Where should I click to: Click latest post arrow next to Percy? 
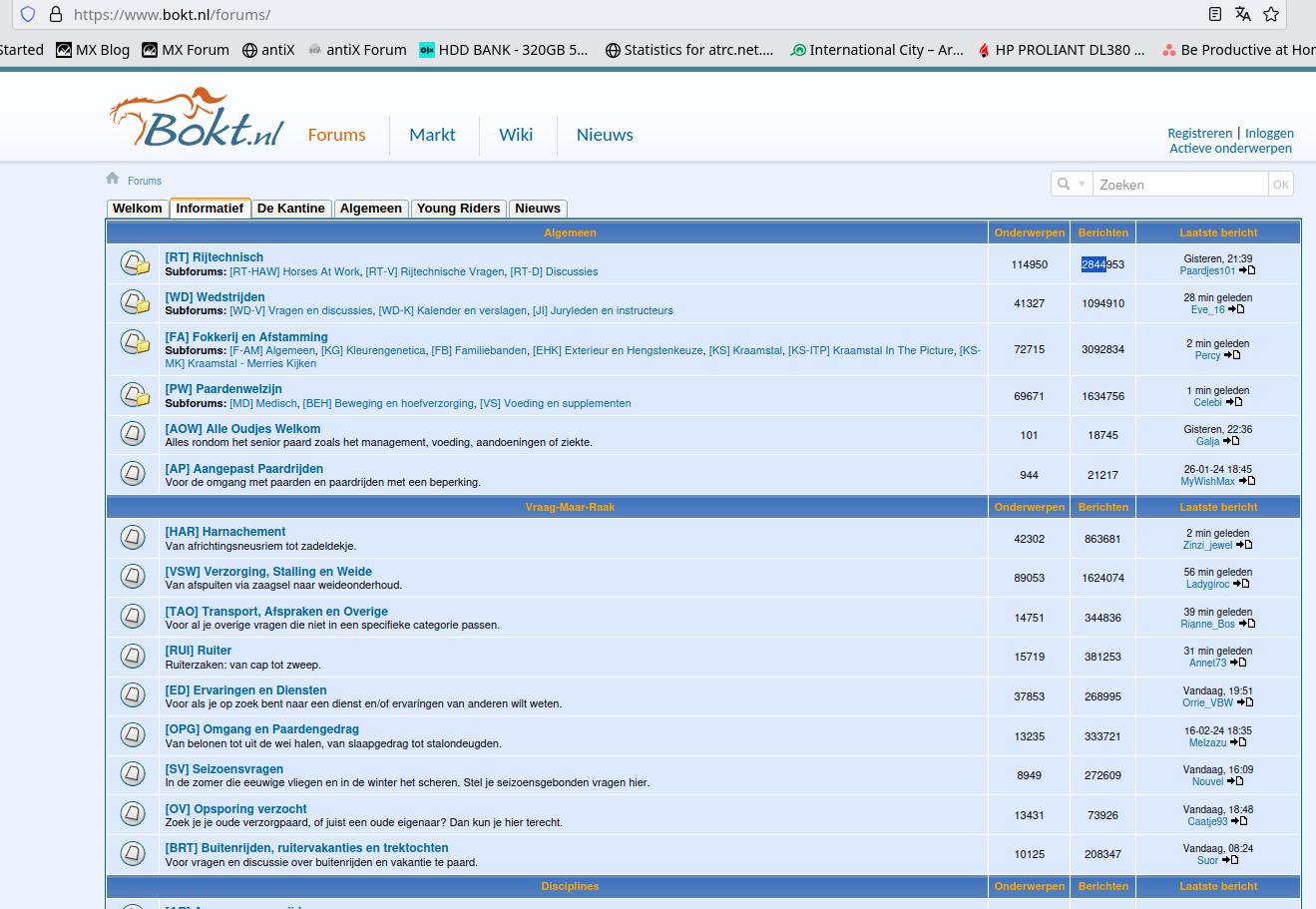pos(1232,355)
